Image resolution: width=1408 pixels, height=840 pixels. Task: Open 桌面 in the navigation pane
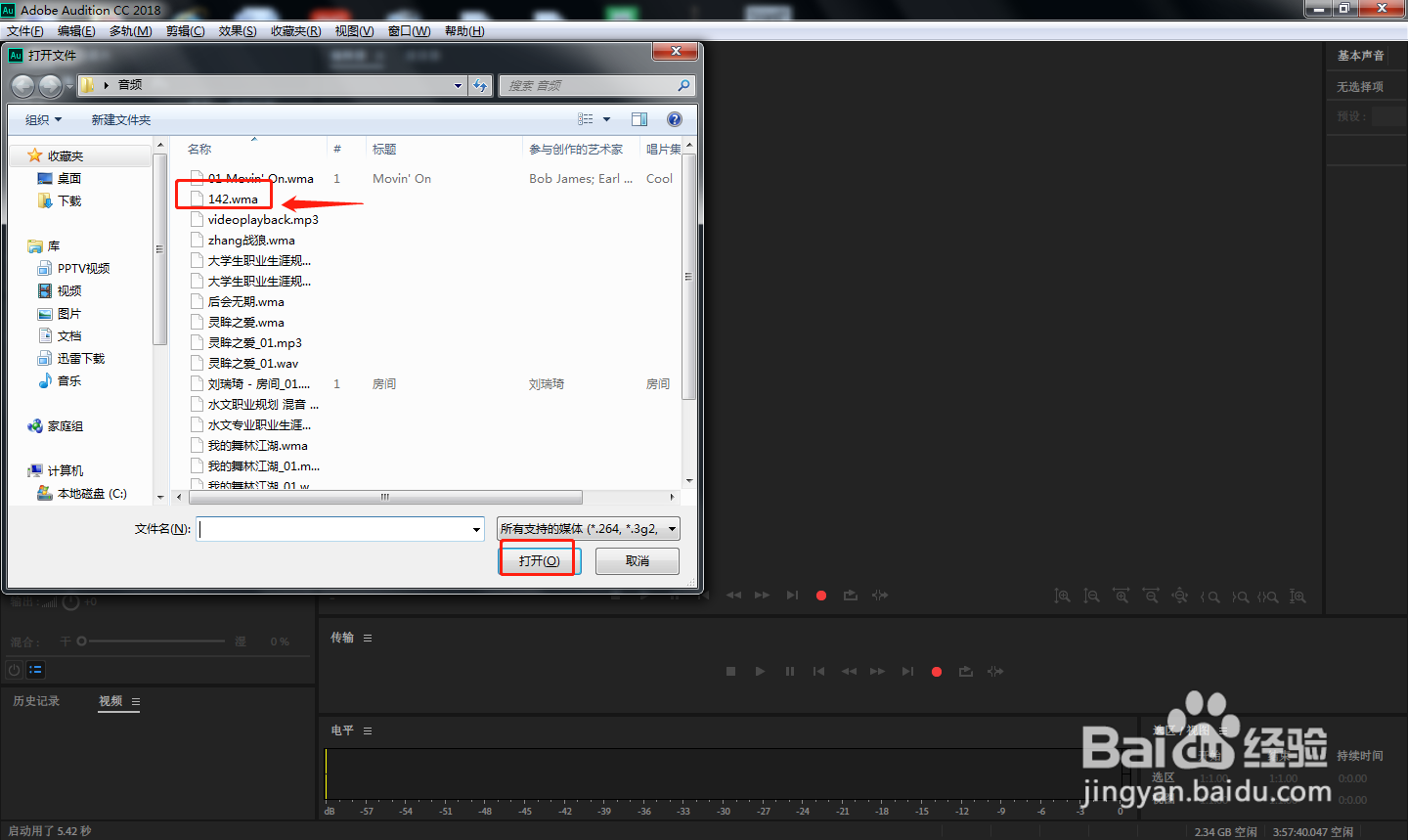coord(69,179)
